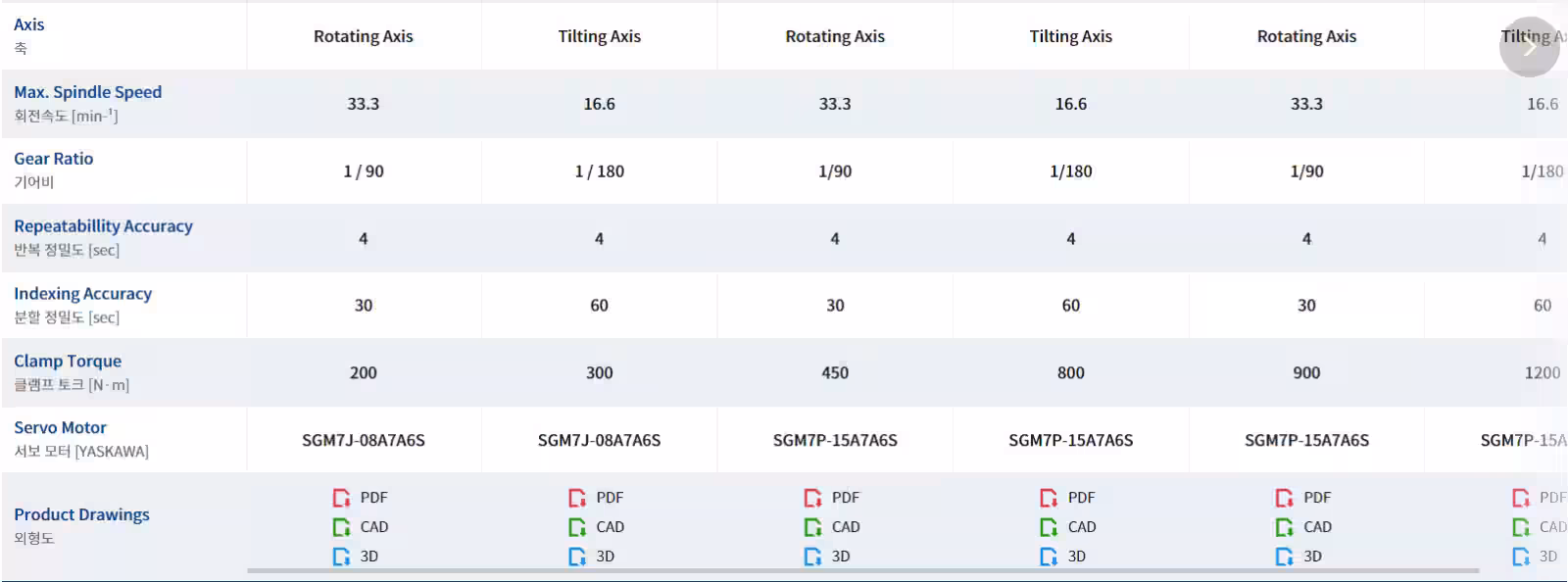Click the "Servo Motor" row label
Viewport: 1568px width, 582px height.
(61, 428)
